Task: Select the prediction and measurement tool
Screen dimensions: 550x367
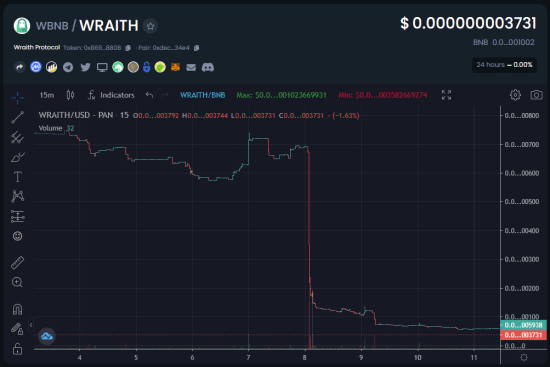Action: coord(18,216)
